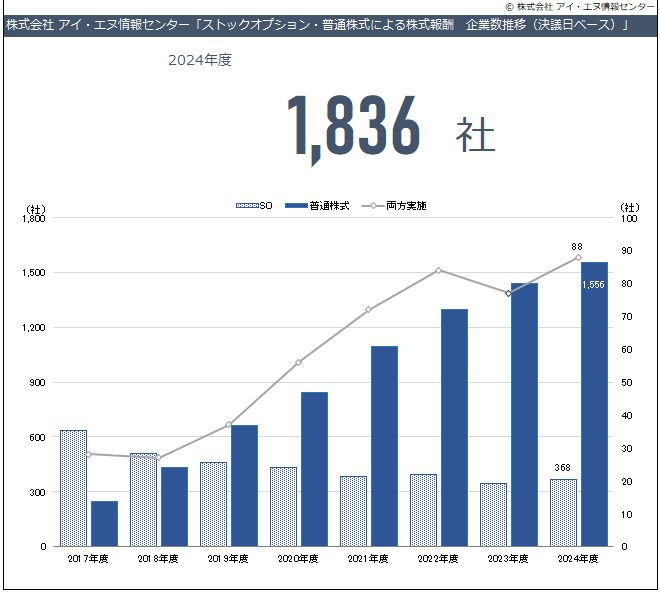
Task: Select the 2020年度 普通株式 solid bar
Action: tap(314, 469)
